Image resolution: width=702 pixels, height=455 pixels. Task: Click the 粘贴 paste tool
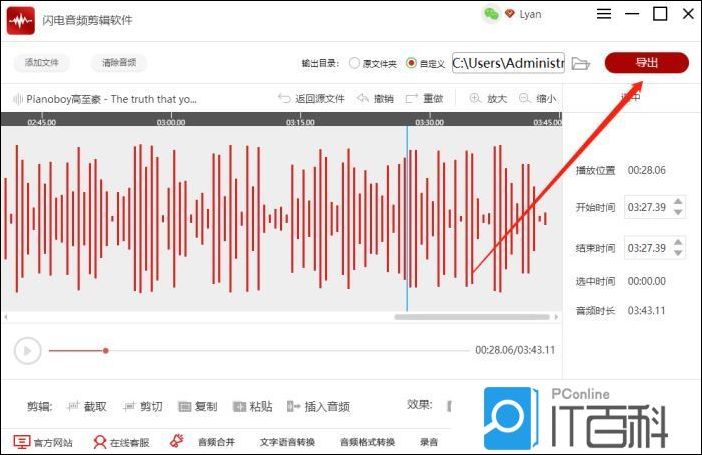(253, 406)
